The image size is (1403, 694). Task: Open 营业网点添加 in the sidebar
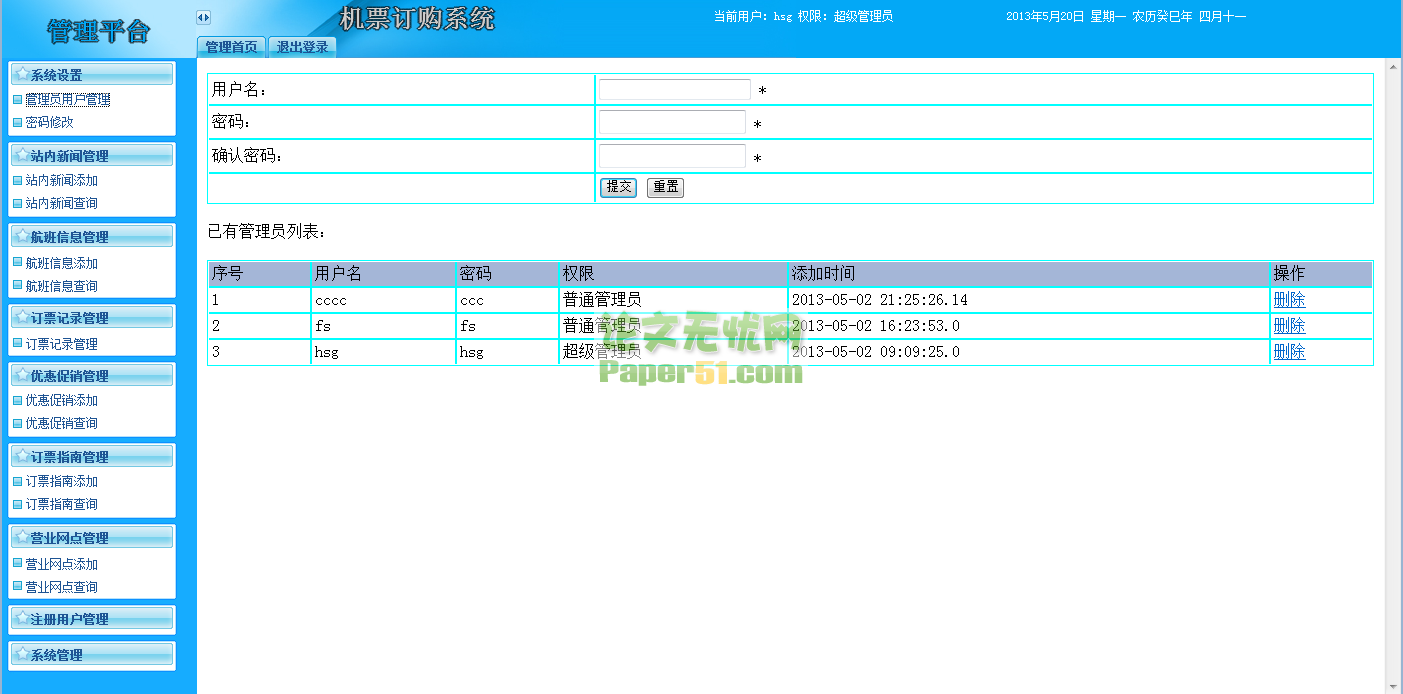[61, 564]
